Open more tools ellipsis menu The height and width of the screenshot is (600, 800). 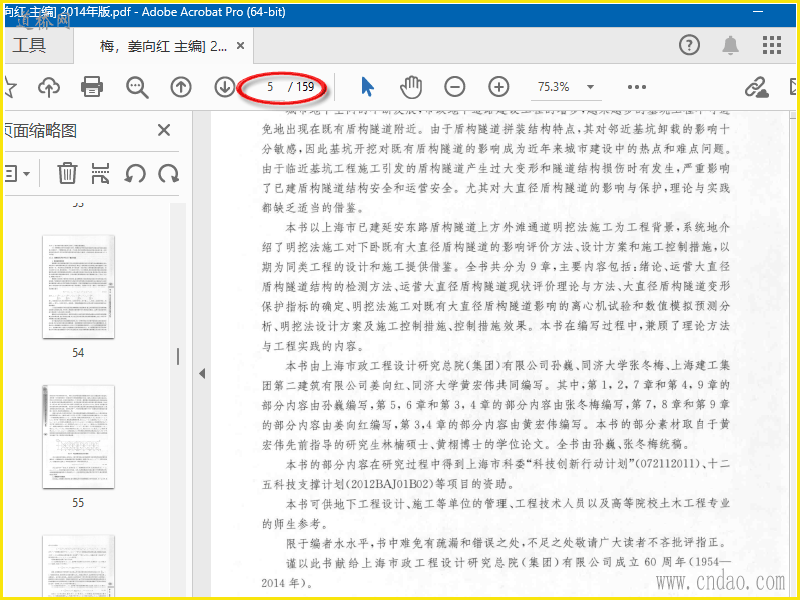tap(637, 87)
